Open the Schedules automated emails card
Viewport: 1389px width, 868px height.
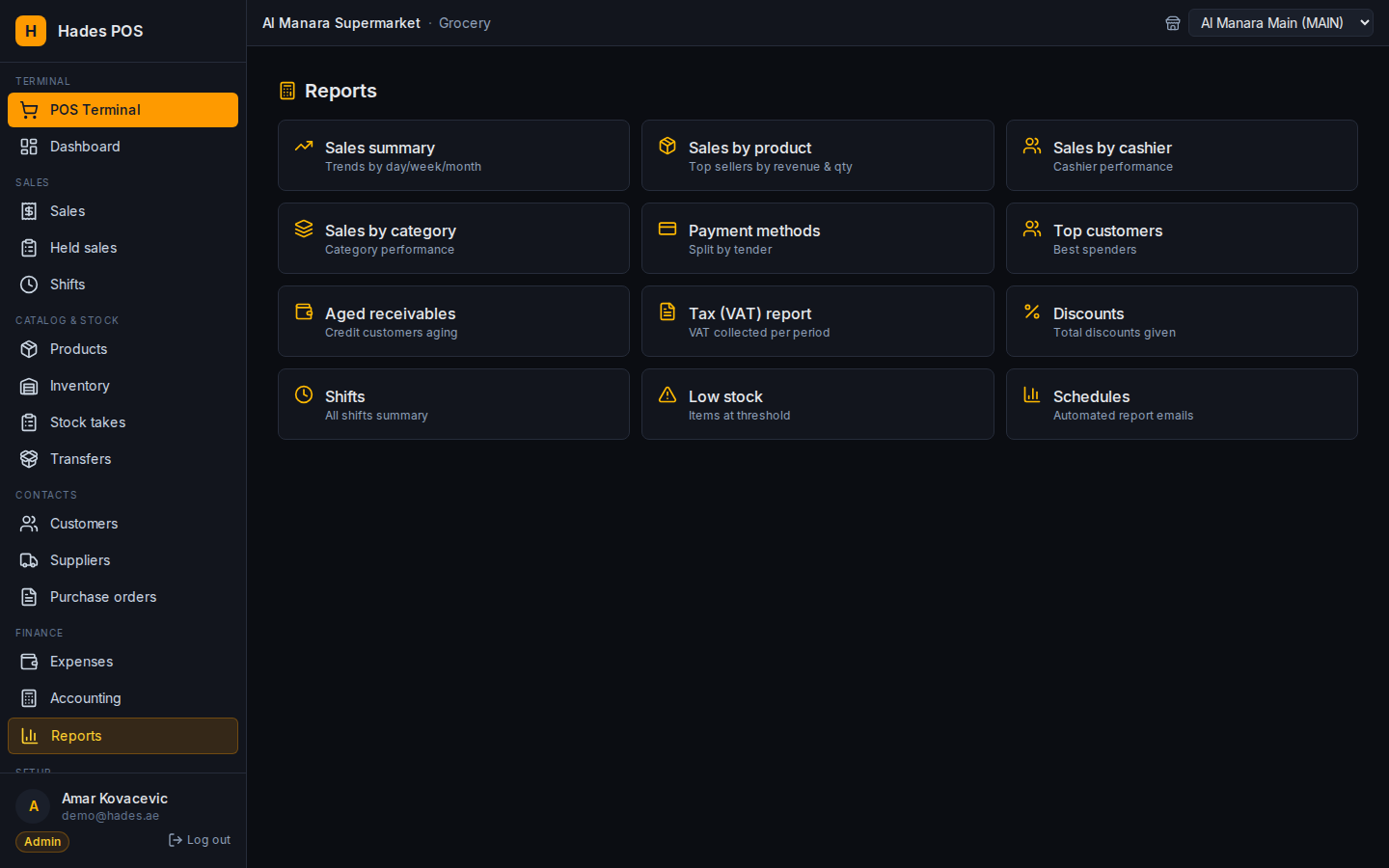coord(1182,404)
